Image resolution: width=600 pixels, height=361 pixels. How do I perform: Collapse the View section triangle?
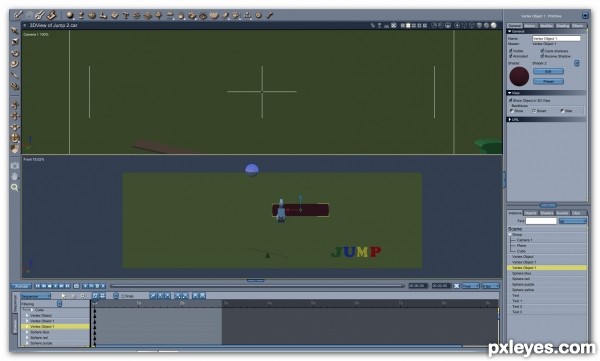tap(510, 93)
